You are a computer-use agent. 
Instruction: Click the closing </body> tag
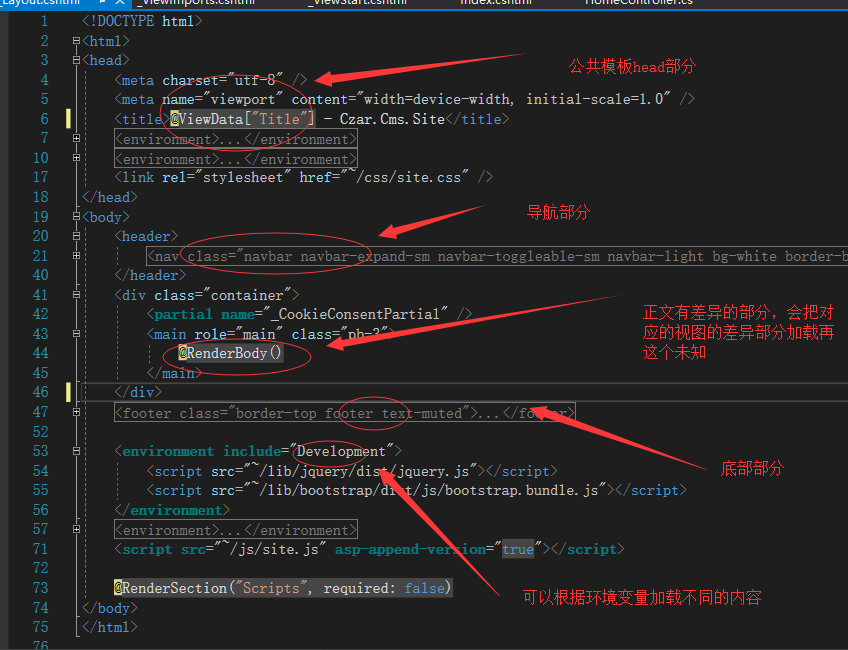tap(110, 608)
